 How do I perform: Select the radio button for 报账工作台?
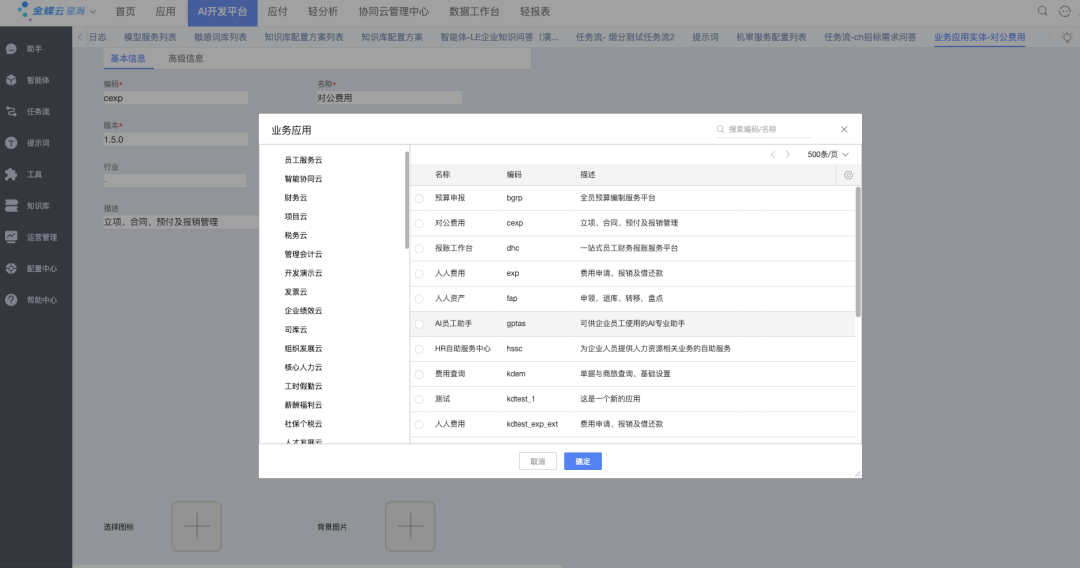(419, 249)
